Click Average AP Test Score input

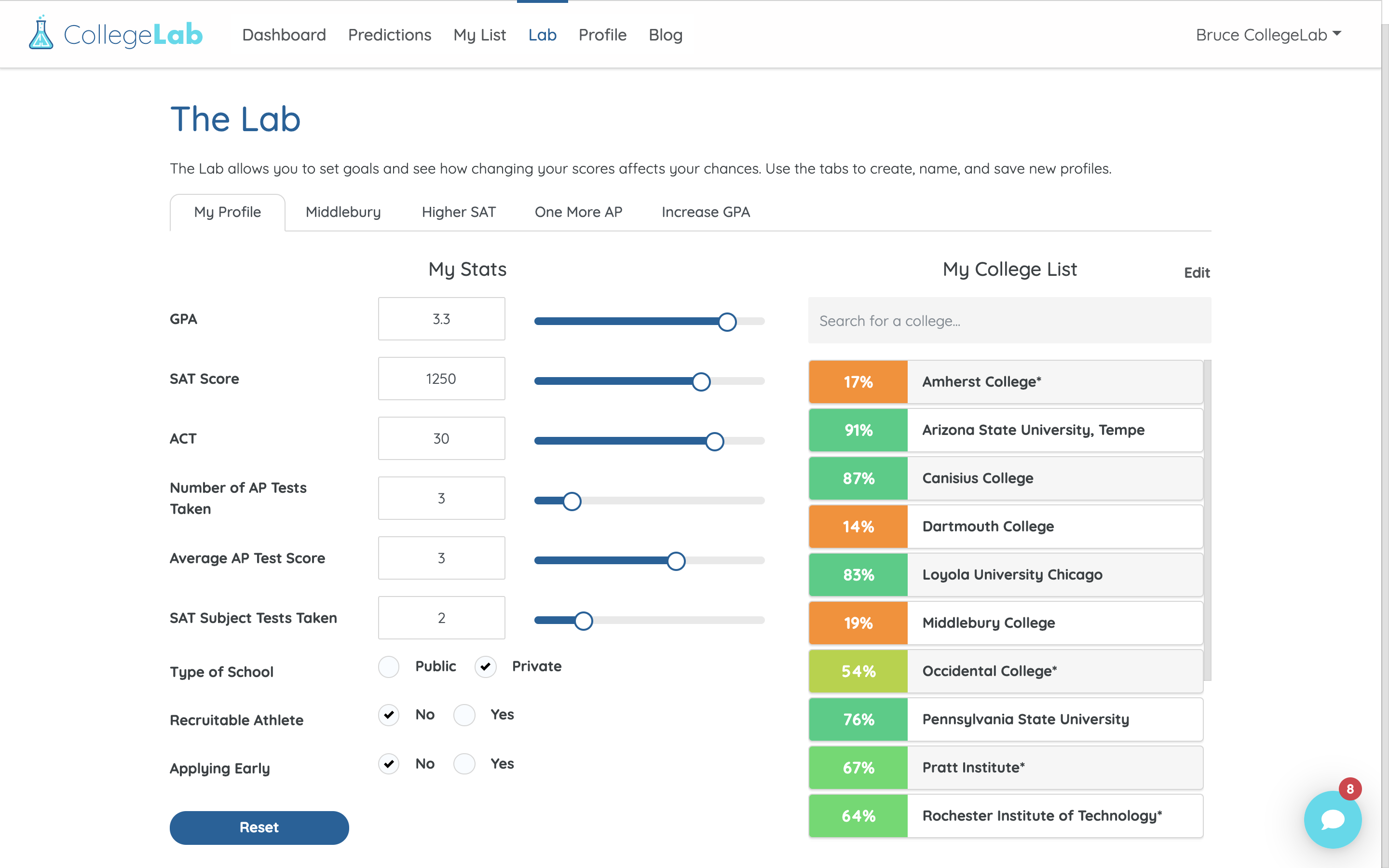click(x=441, y=558)
